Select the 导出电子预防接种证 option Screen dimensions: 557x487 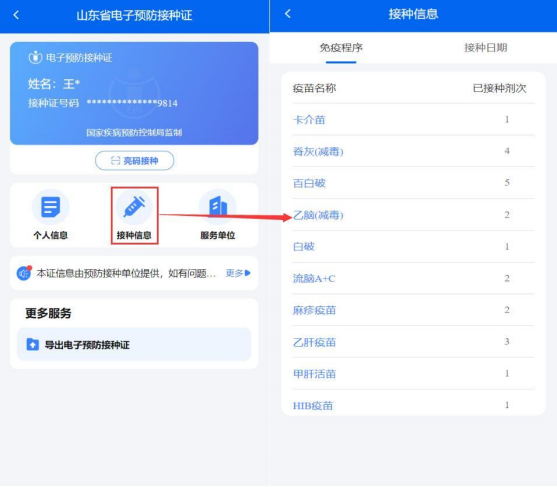coord(134,344)
